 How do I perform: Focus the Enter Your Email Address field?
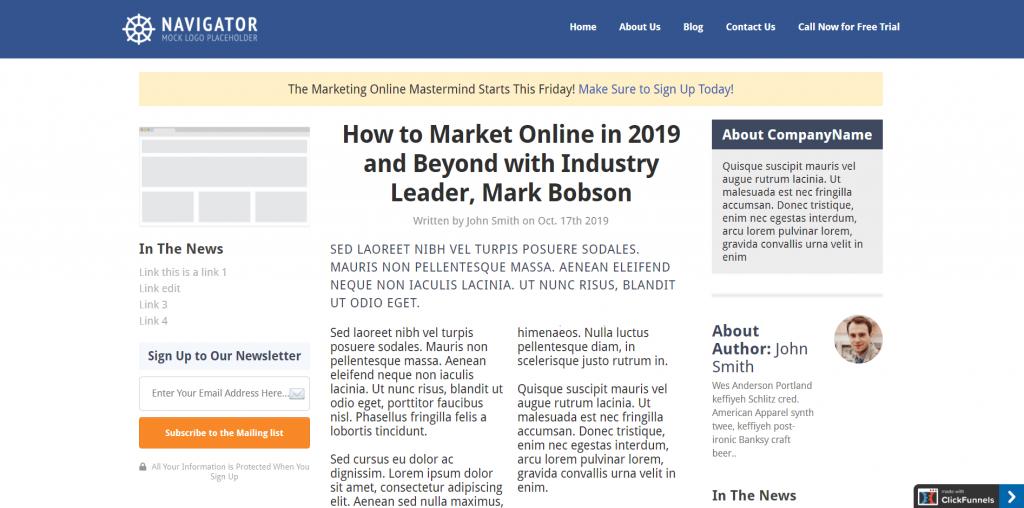point(224,393)
